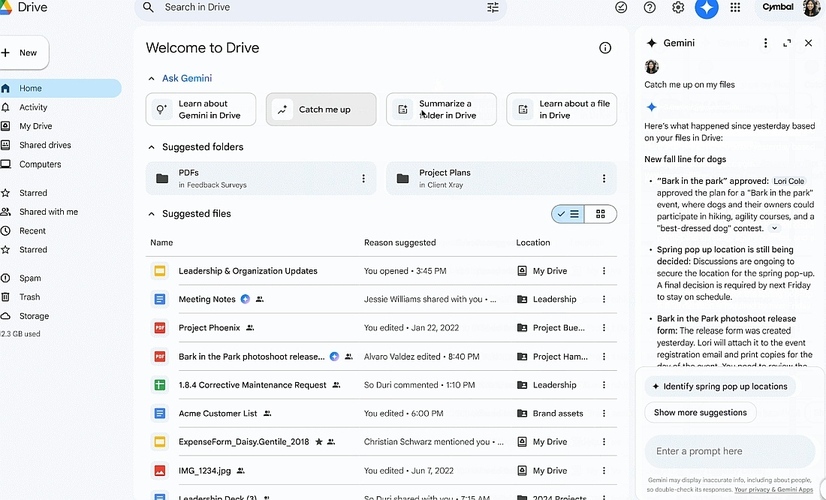The width and height of the screenshot is (826, 500).
Task: Open more actions for Meeting Notes row
Action: click(604, 299)
